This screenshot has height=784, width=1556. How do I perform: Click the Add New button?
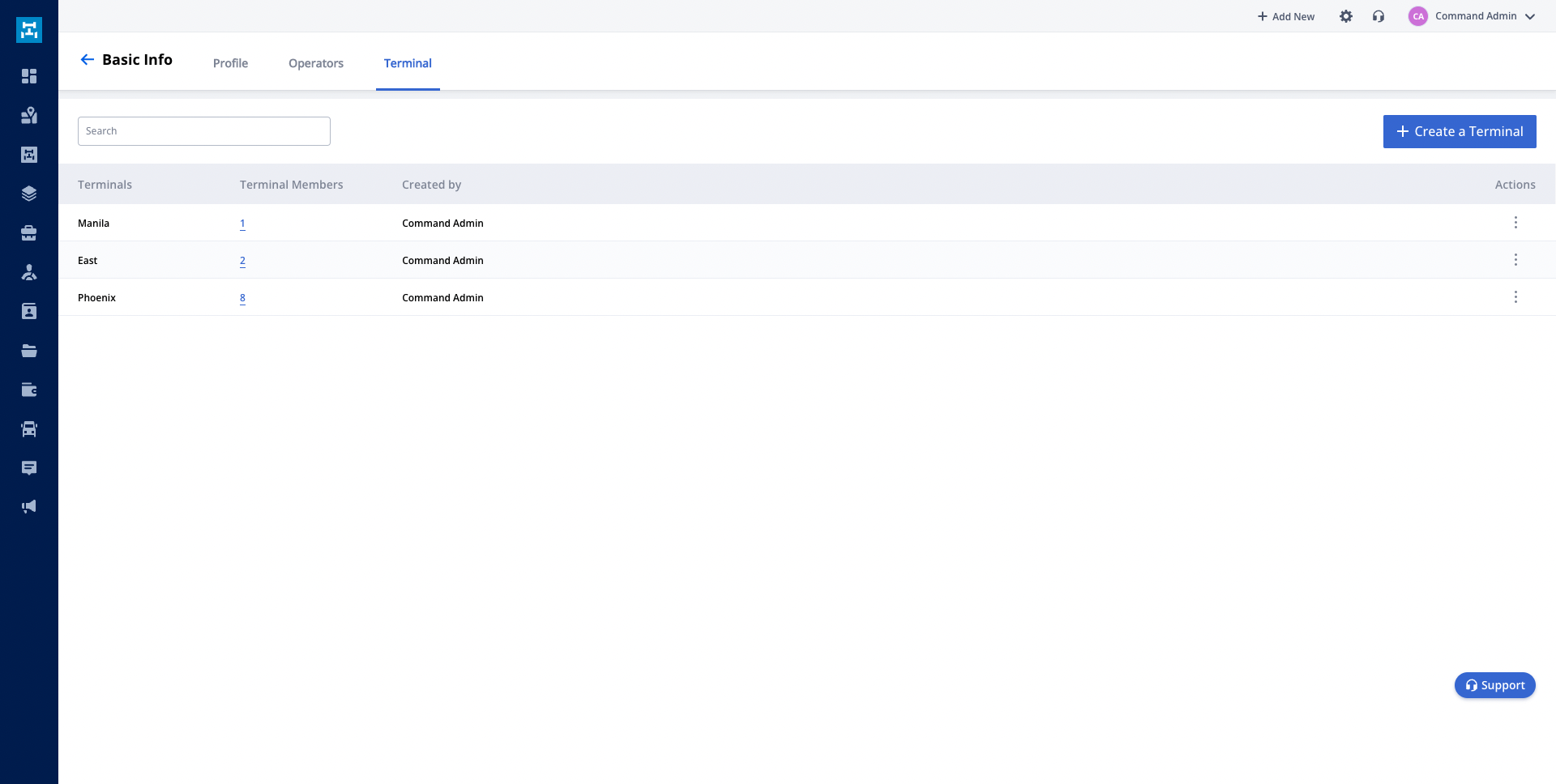point(1286,16)
